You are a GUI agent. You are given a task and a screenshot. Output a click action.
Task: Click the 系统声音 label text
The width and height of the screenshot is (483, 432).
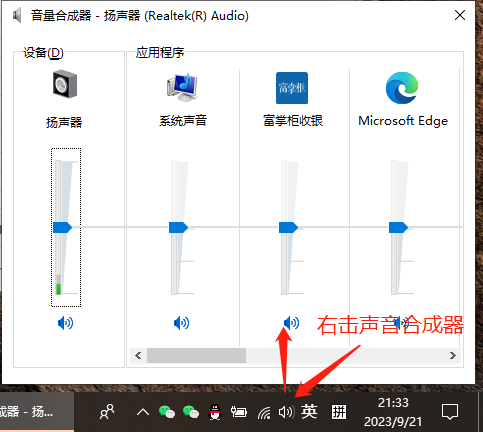point(183,121)
